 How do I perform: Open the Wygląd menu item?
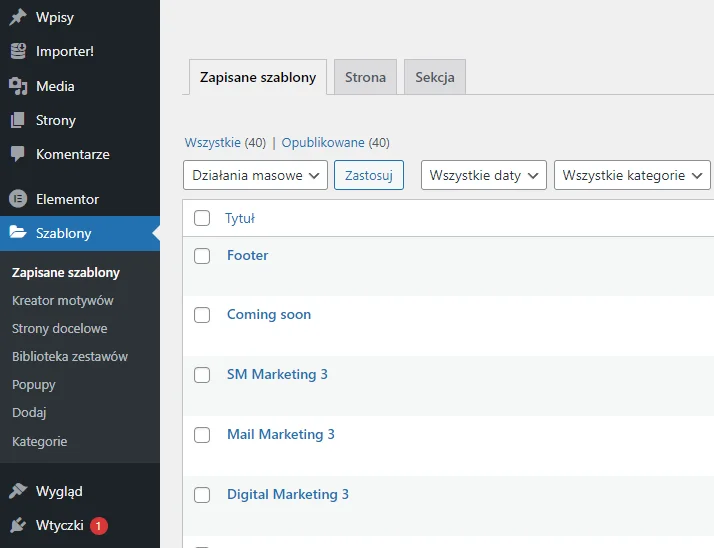[x=80, y=491]
